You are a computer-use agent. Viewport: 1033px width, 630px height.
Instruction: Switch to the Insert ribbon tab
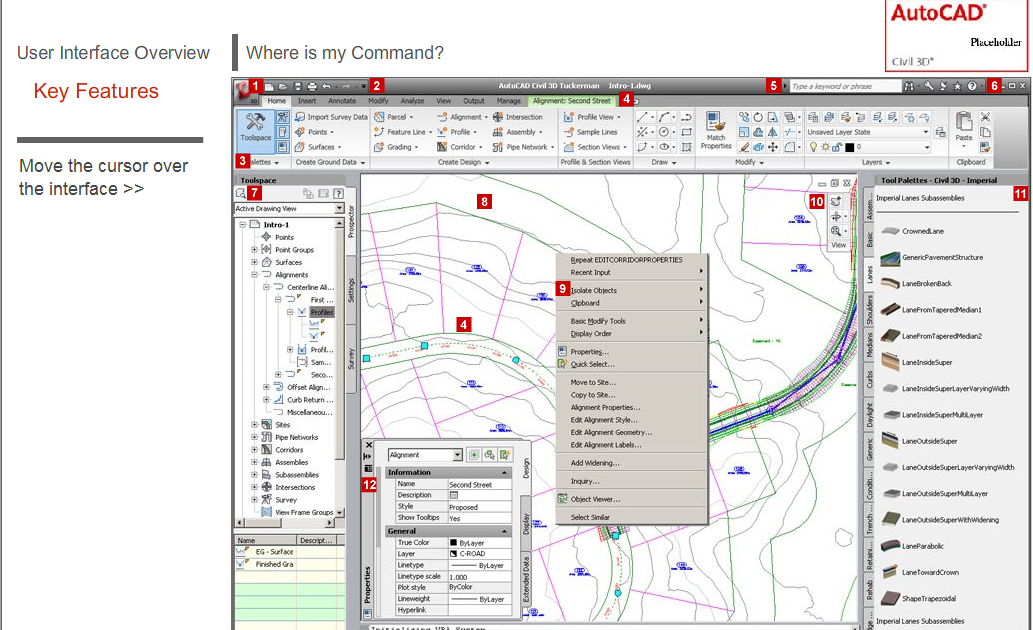pos(306,101)
